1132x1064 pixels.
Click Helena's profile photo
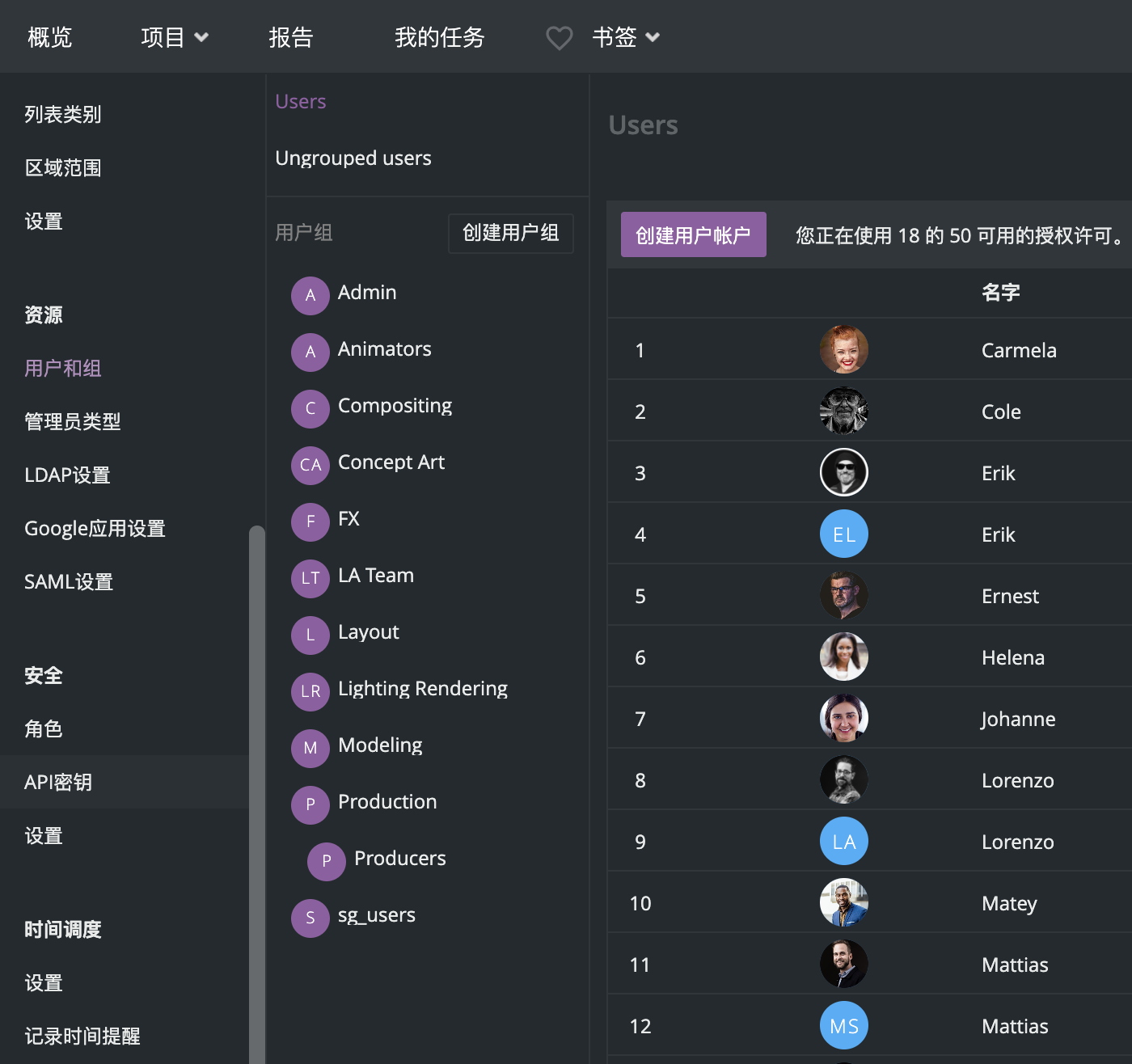coord(843,657)
